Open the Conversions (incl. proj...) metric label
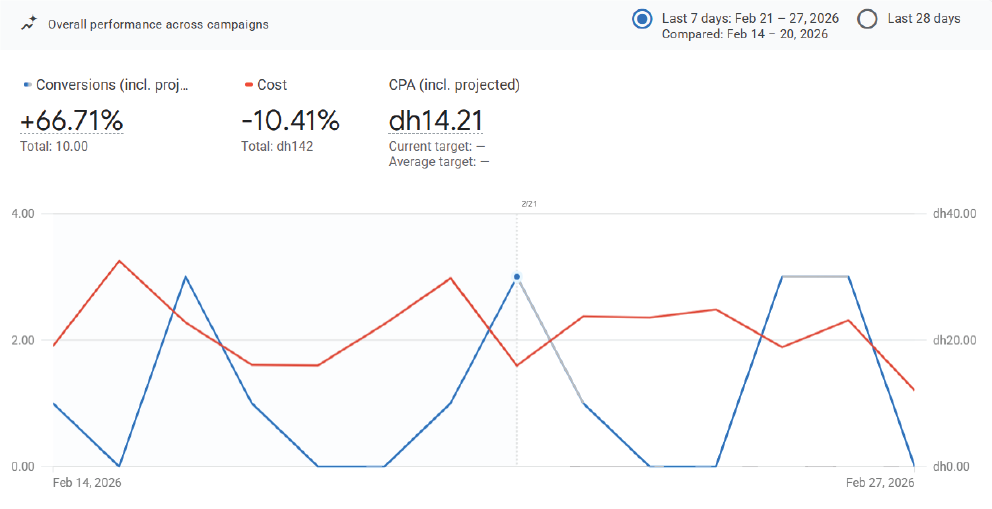This screenshot has width=992, height=509. coord(112,86)
